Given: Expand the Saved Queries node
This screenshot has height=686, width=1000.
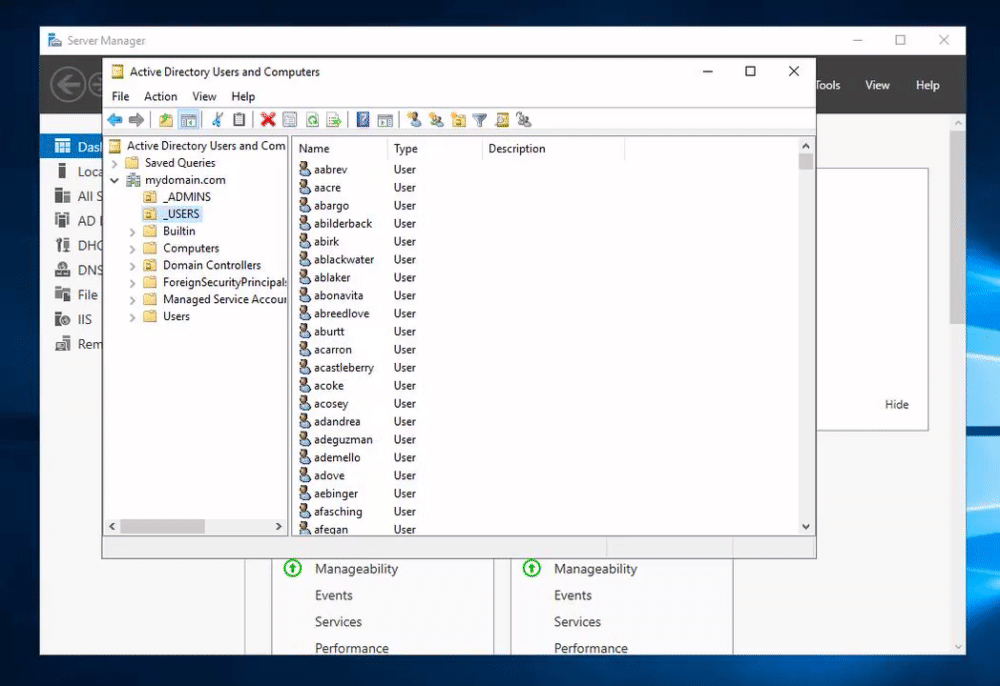Looking at the screenshot, I should point(116,163).
